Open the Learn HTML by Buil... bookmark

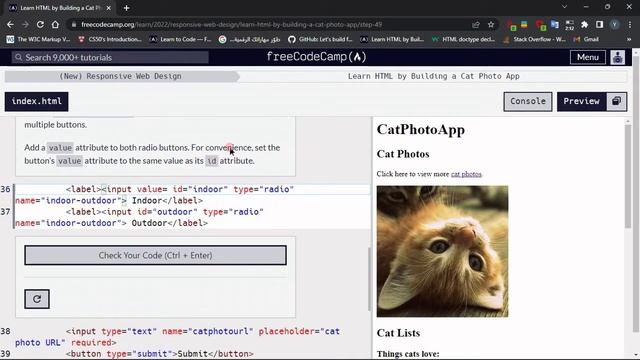tap(392, 39)
